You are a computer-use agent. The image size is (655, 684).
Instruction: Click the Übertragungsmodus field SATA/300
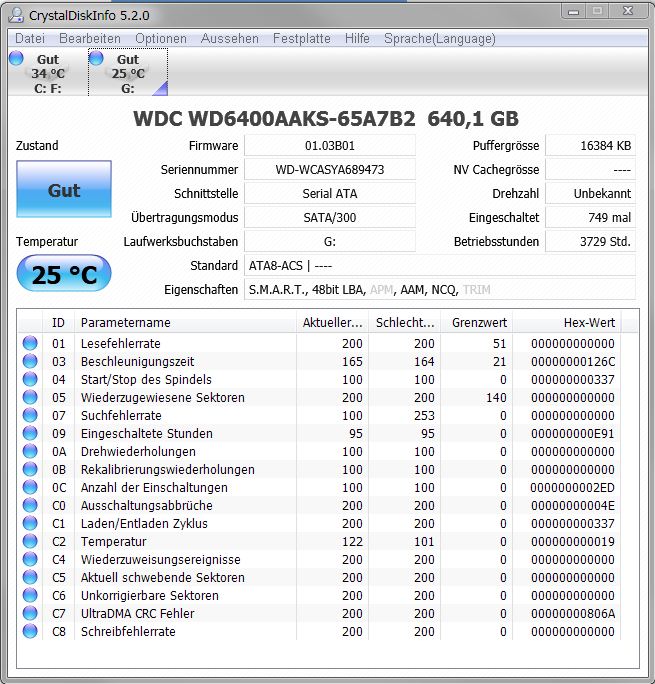(330, 217)
